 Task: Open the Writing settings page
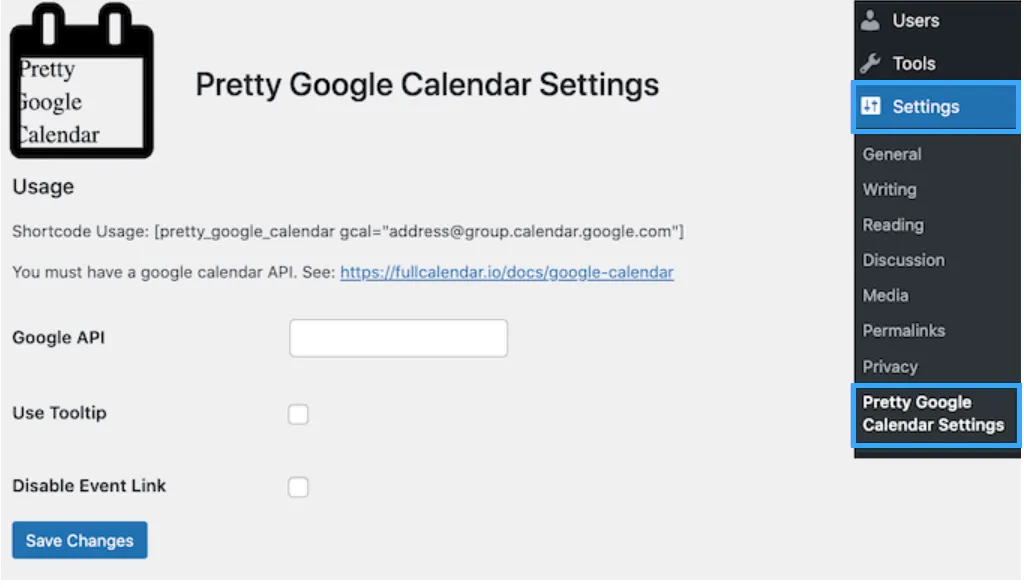(889, 189)
